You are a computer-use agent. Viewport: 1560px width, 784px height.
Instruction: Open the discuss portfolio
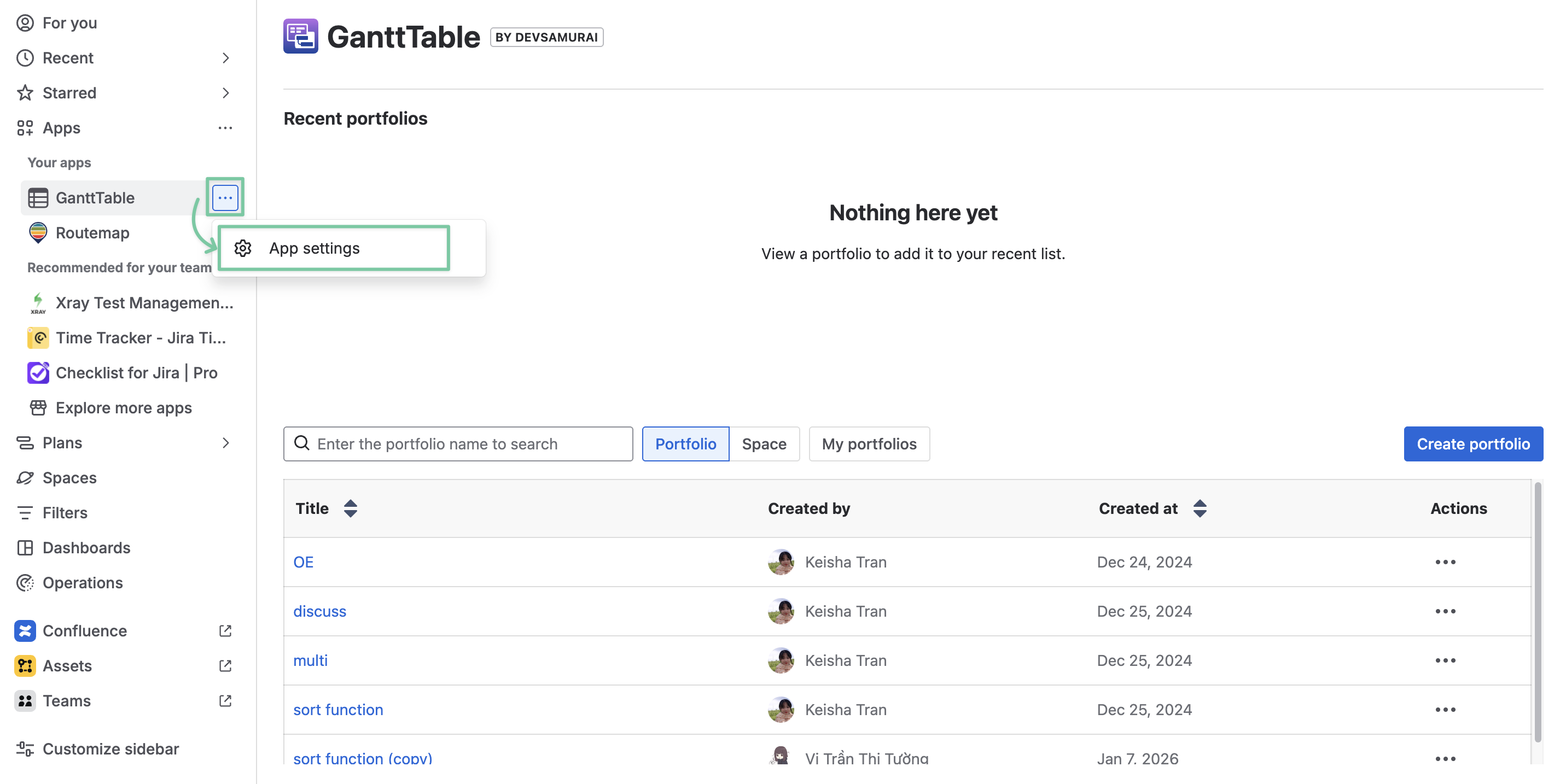(x=320, y=611)
